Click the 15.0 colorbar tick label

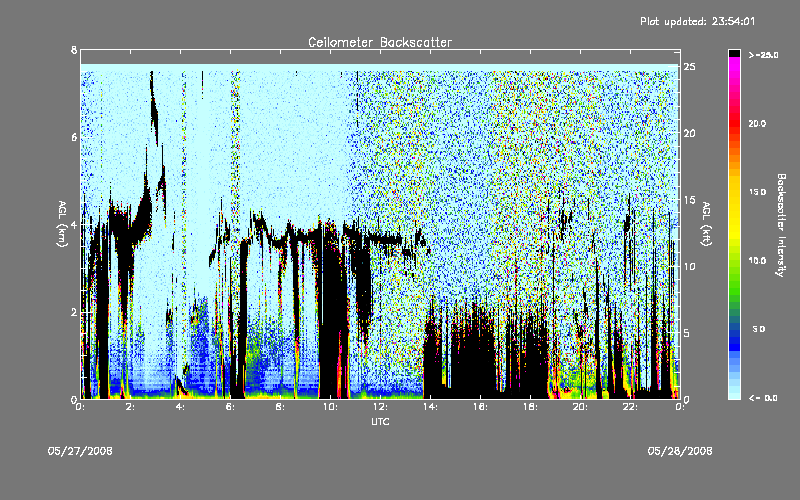757,192
